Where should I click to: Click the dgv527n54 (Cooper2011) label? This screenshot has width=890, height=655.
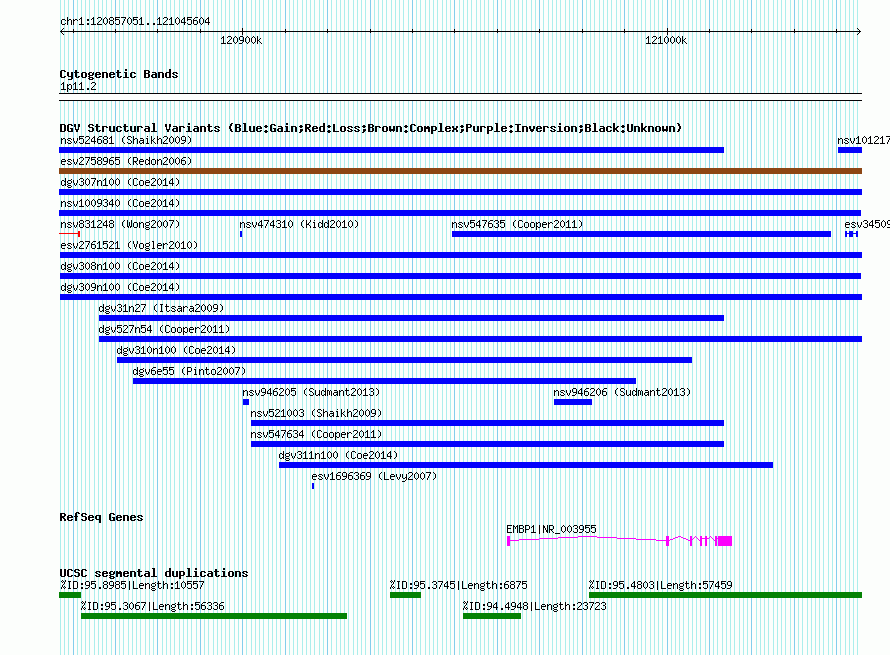(x=164, y=329)
